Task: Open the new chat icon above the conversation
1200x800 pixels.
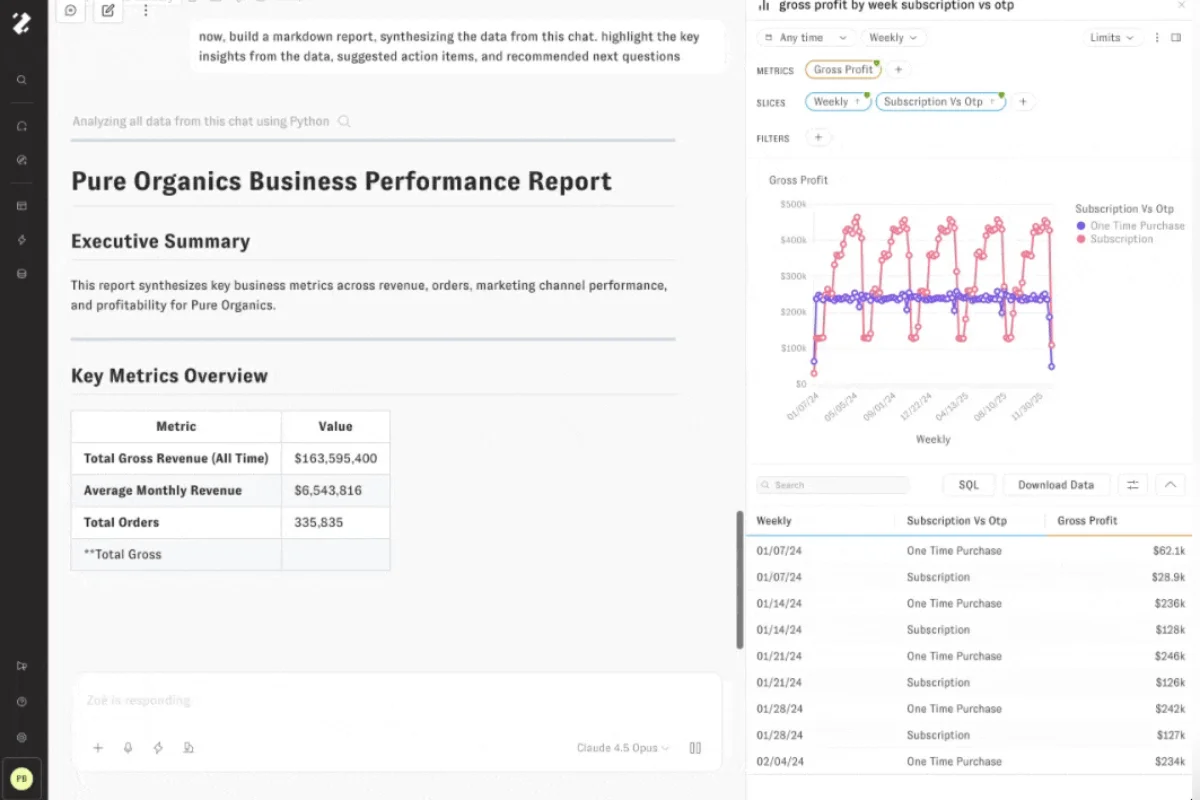Action: pyautogui.click(x=108, y=11)
